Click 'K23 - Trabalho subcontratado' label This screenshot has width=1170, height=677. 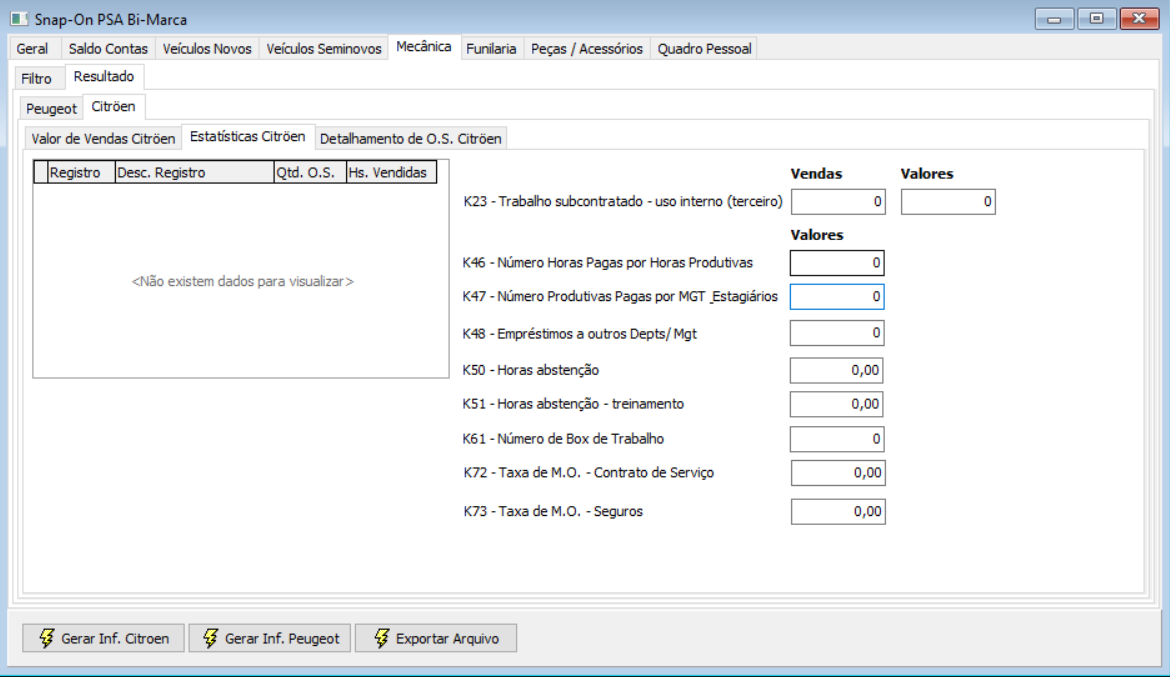pos(623,202)
